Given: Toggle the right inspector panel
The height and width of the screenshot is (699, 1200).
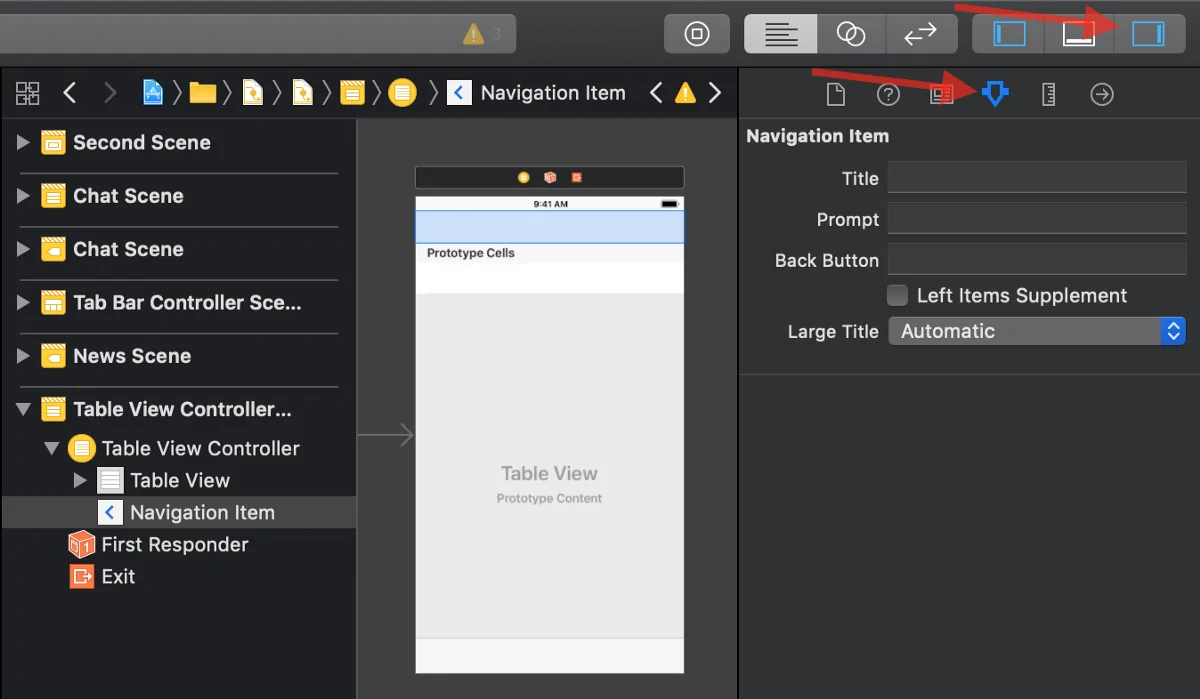Looking at the screenshot, I should click(1147, 34).
